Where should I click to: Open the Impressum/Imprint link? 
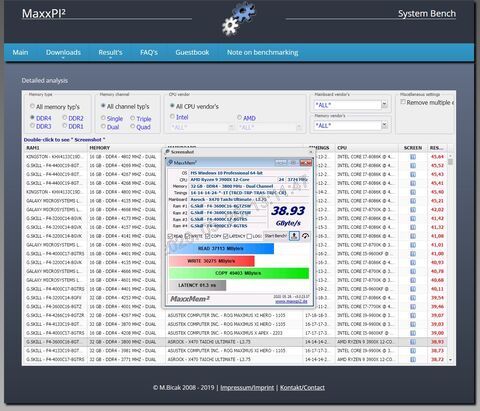coord(247,388)
